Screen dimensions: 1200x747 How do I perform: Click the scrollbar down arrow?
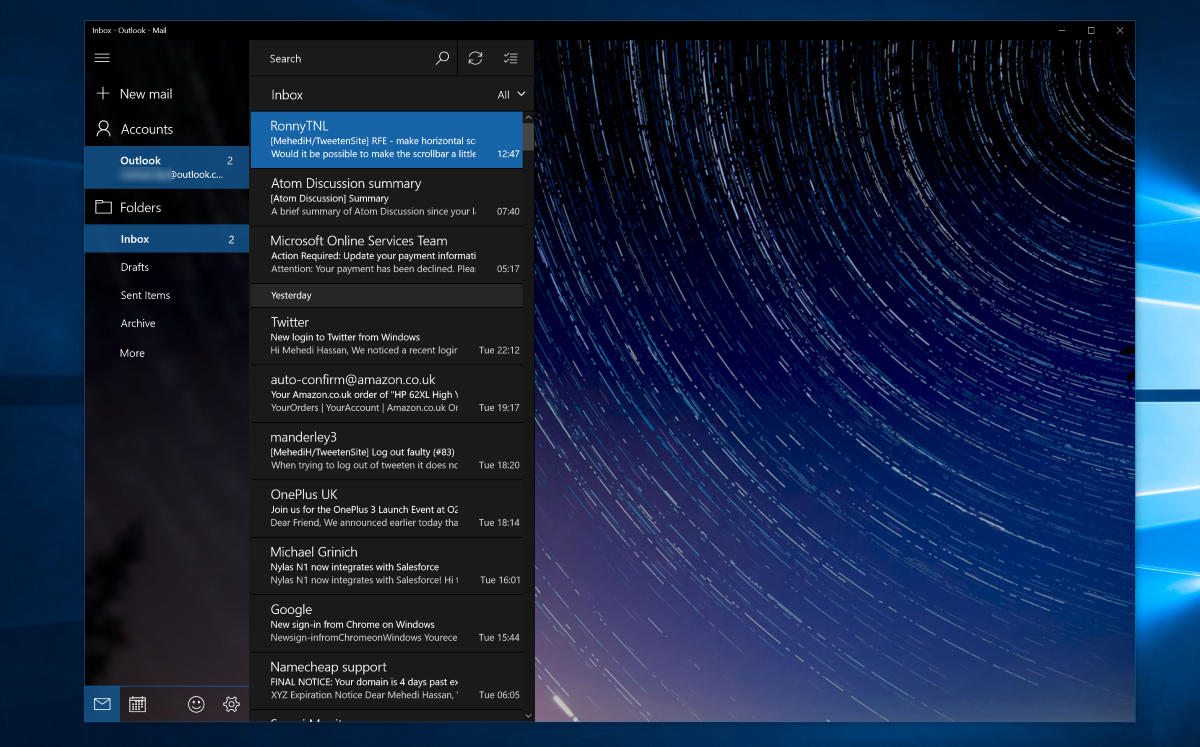528,715
